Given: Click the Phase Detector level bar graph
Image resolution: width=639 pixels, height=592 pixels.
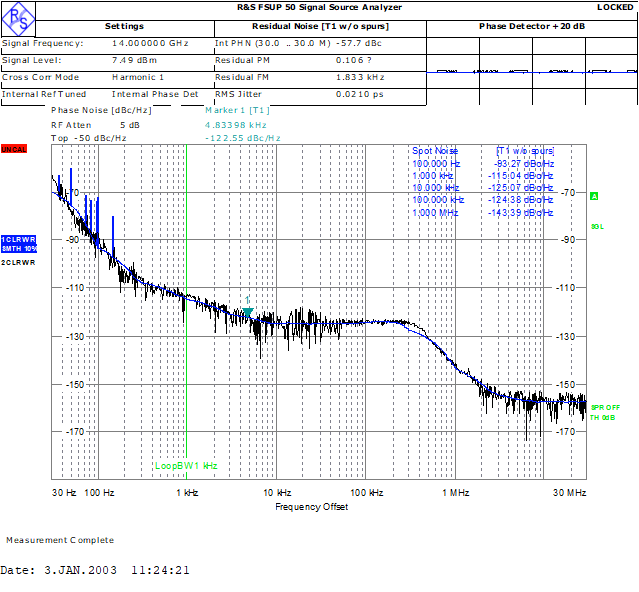Looking at the screenshot, I should click(532, 72).
